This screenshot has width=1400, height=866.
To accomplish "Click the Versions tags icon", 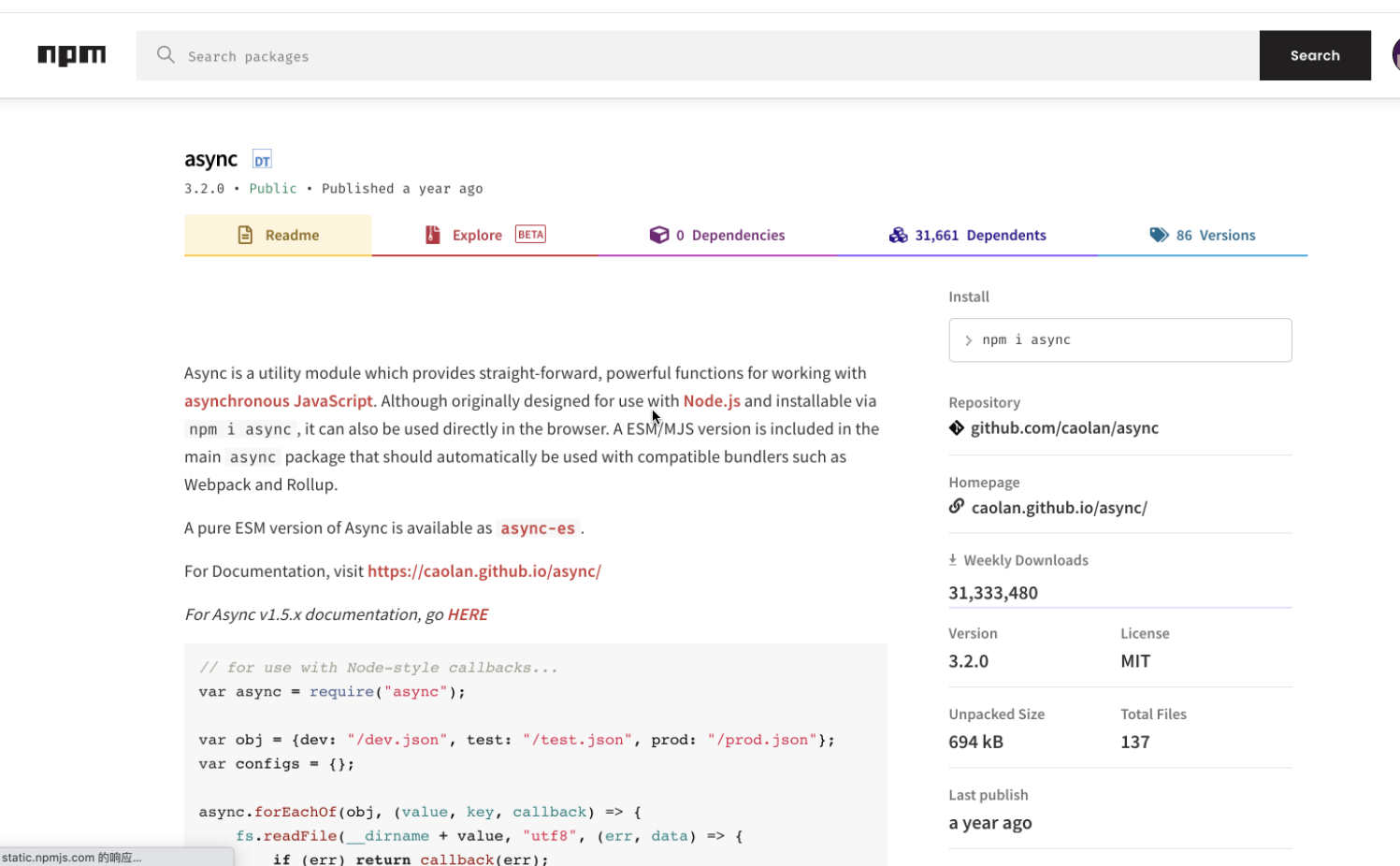I will pos(1159,235).
